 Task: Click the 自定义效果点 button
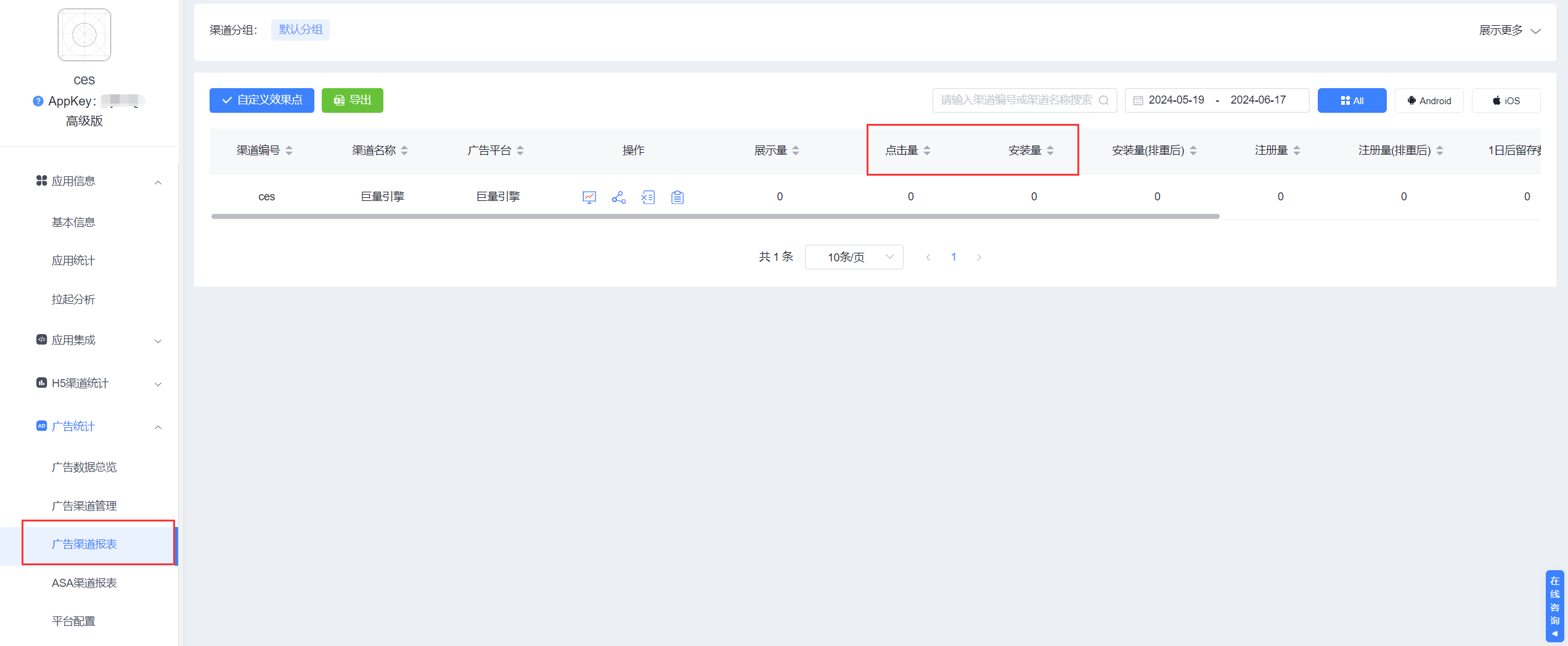(x=262, y=100)
